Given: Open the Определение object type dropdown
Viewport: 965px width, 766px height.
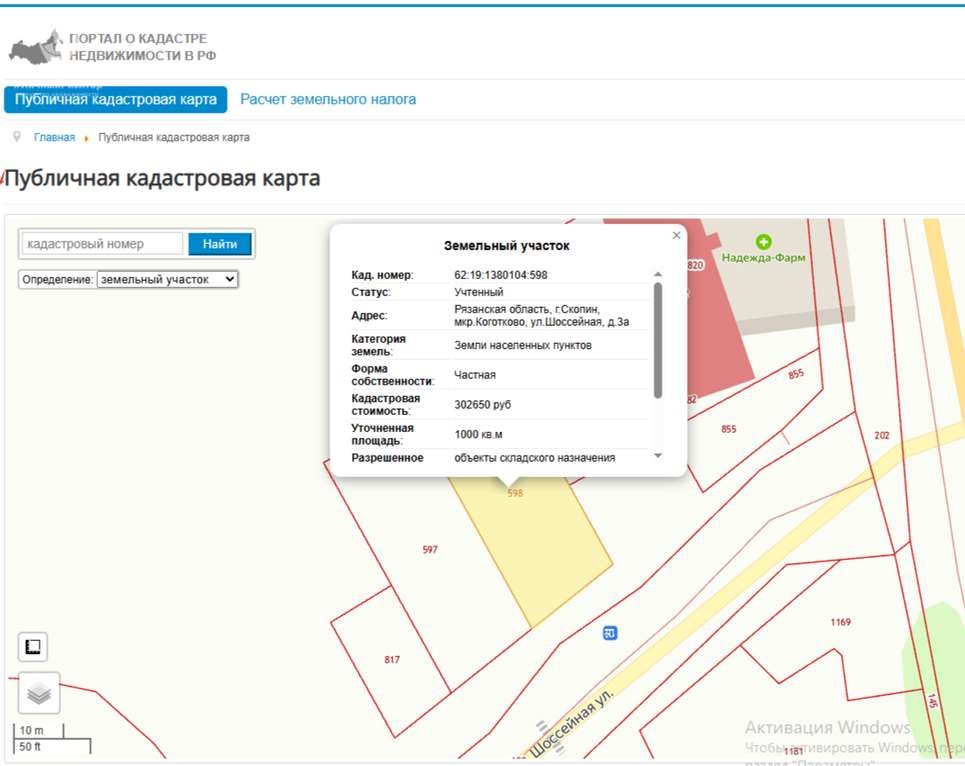Looking at the screenshot, I should tap(168, 280).
